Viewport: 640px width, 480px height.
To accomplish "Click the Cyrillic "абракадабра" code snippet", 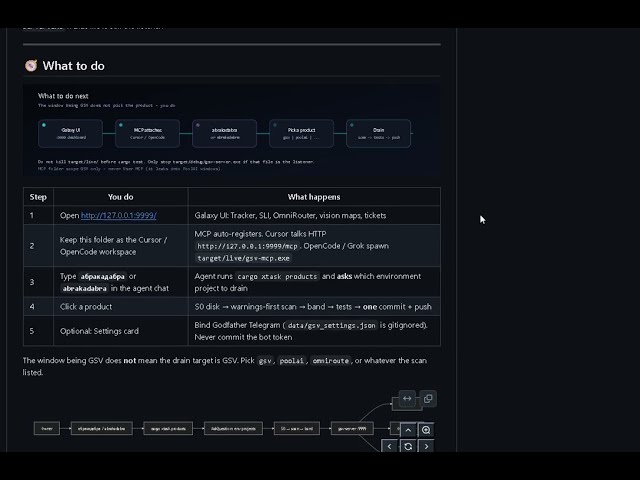I will click(102, 276).
